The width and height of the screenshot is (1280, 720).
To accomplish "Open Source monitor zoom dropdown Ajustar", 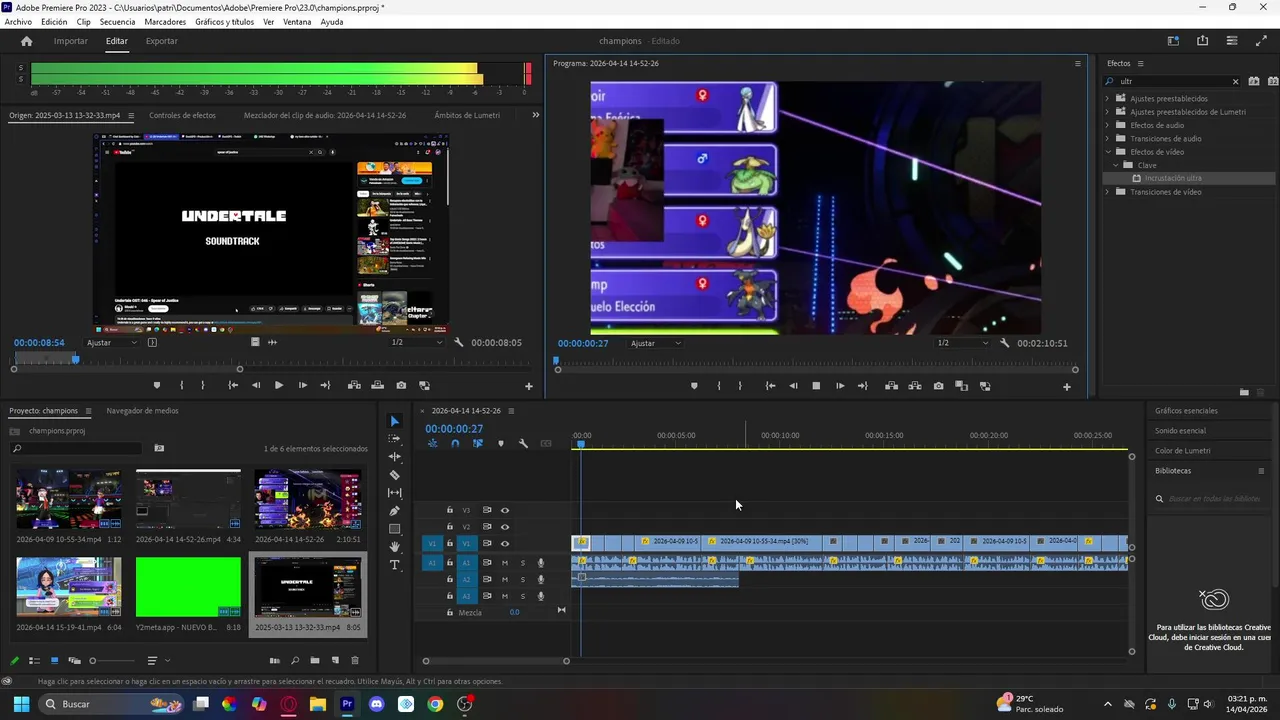I will (112, 342).
